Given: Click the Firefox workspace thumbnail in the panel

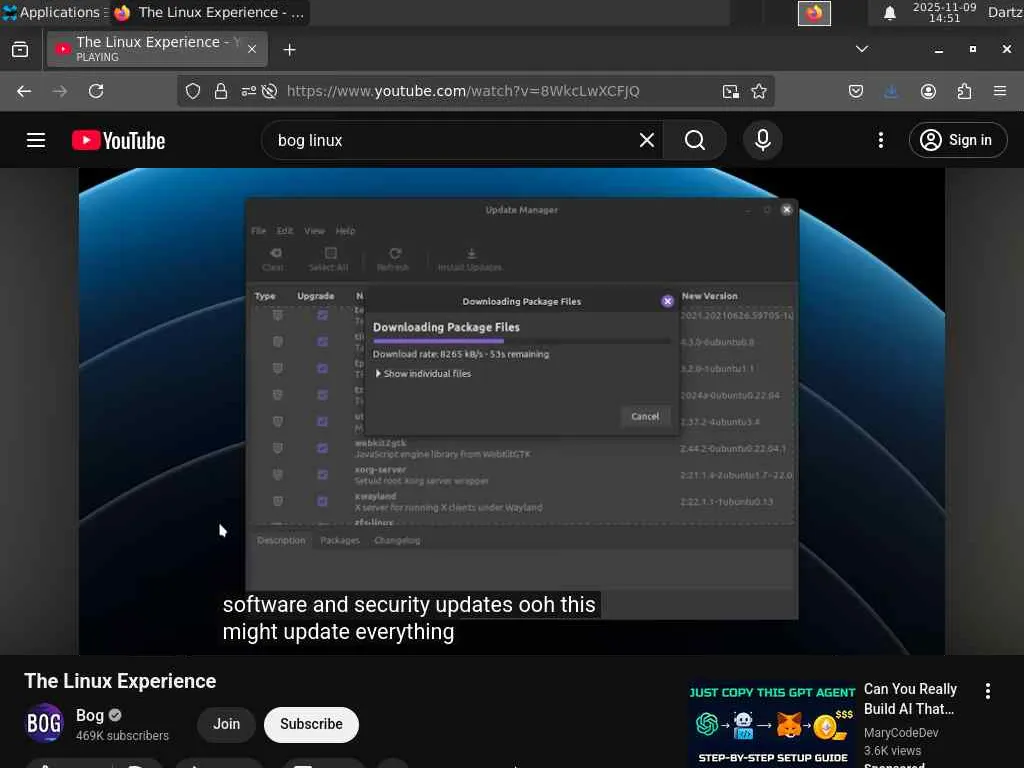Looking at the screenshot, I should 814,13.
